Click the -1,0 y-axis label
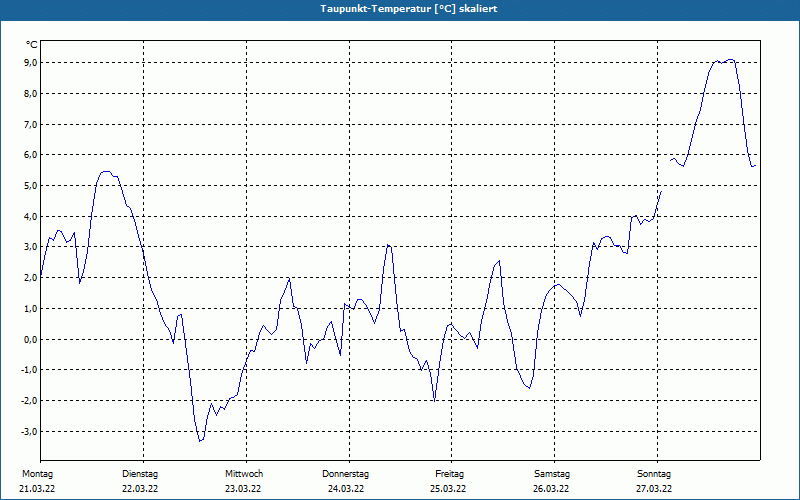 29,370
